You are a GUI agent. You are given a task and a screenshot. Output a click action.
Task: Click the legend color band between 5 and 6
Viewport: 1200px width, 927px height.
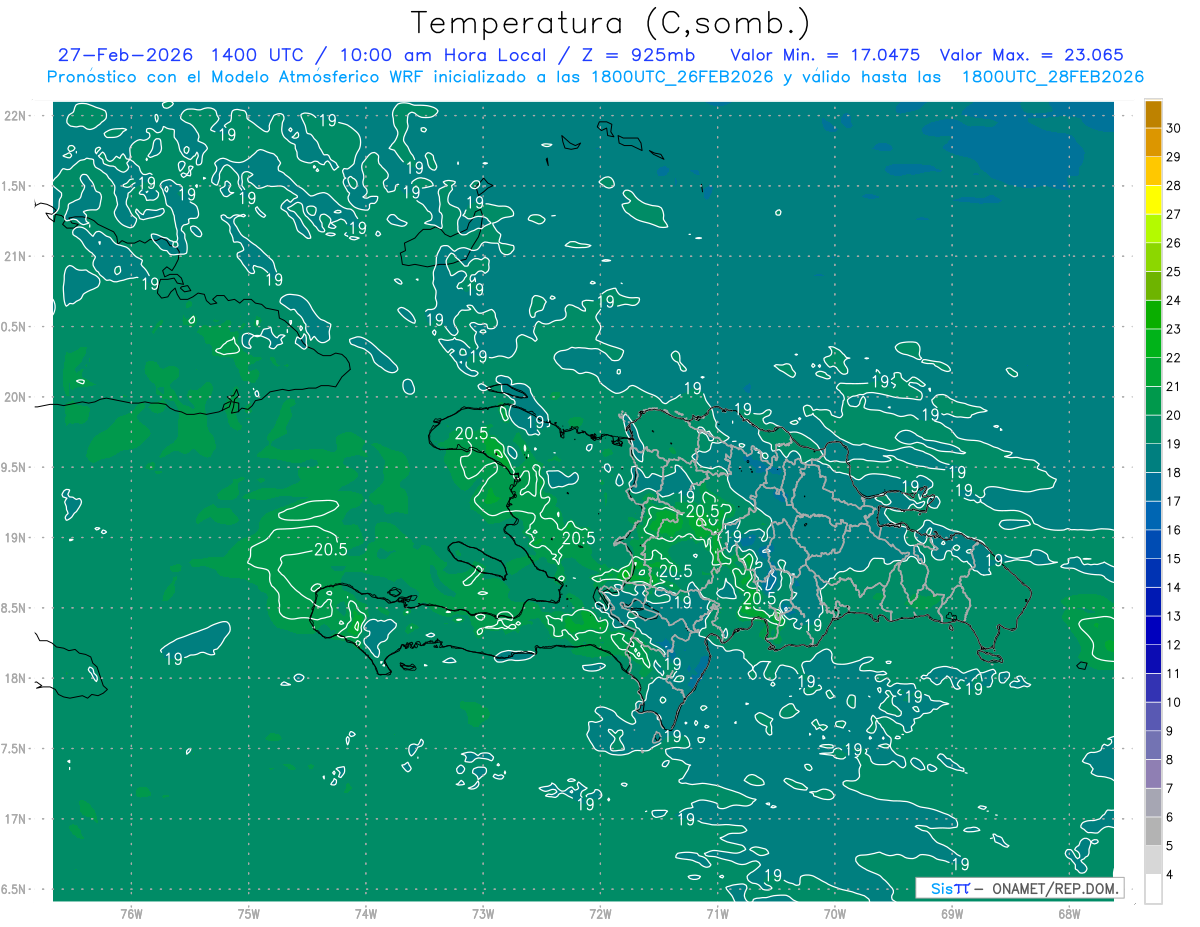(x=1153, y=832)
